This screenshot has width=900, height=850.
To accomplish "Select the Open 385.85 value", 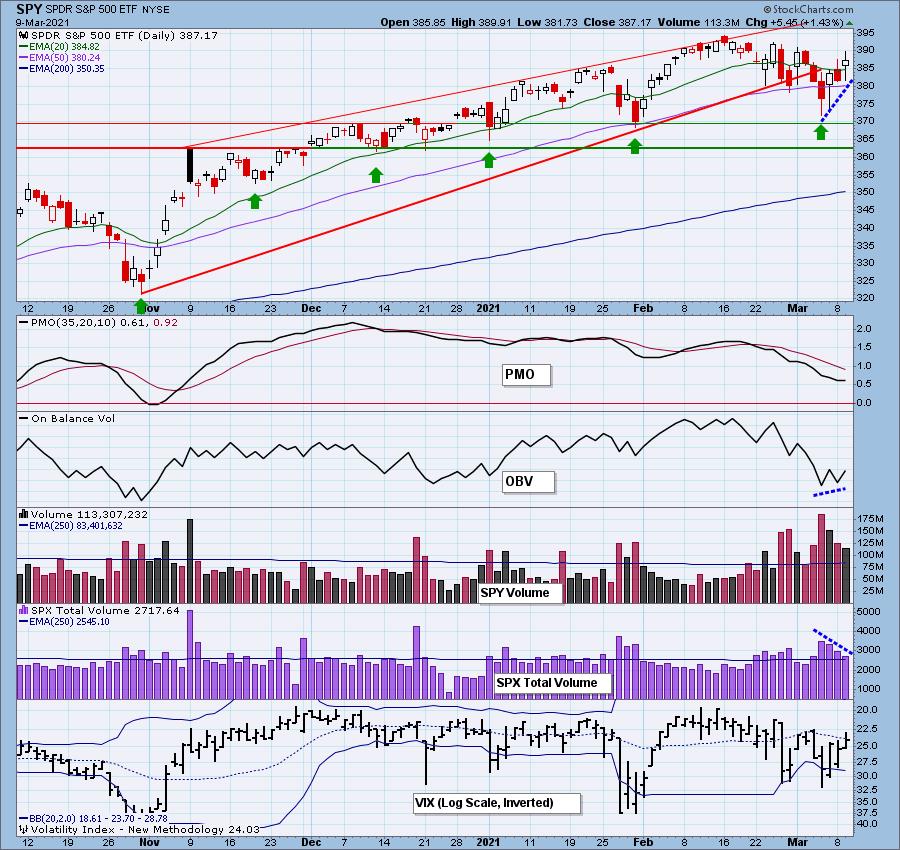I will coord(413,22).
